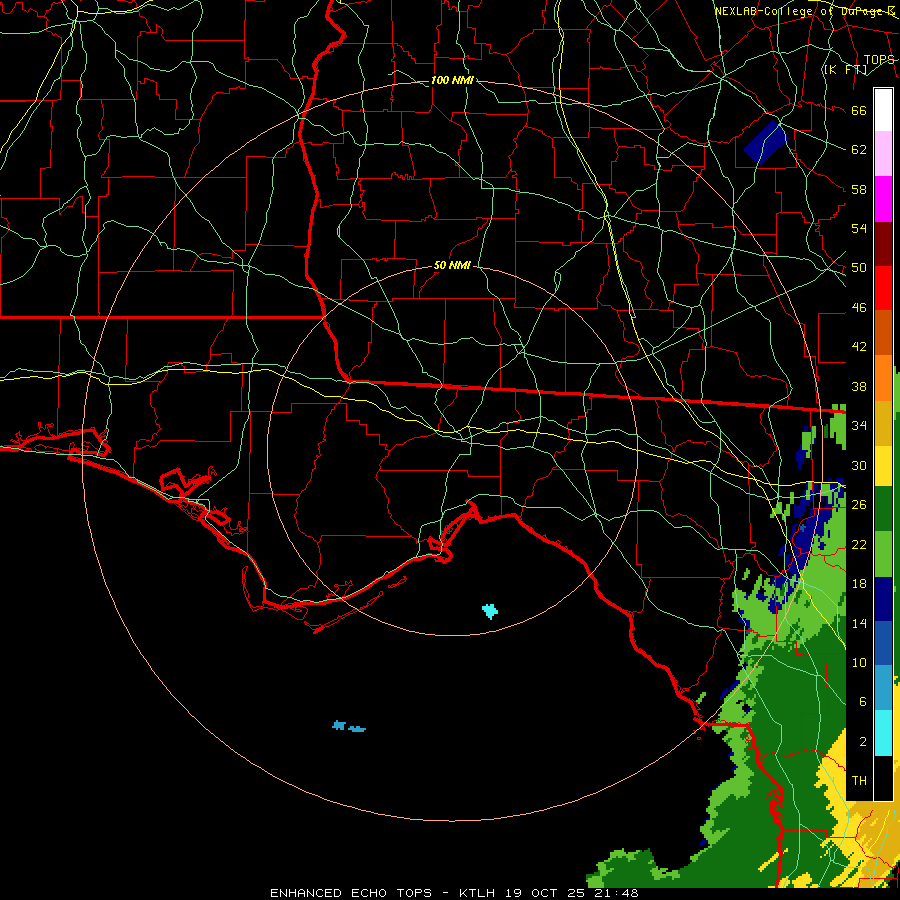
Task: Click legend value "38"
Action: (x=859, y=387)
